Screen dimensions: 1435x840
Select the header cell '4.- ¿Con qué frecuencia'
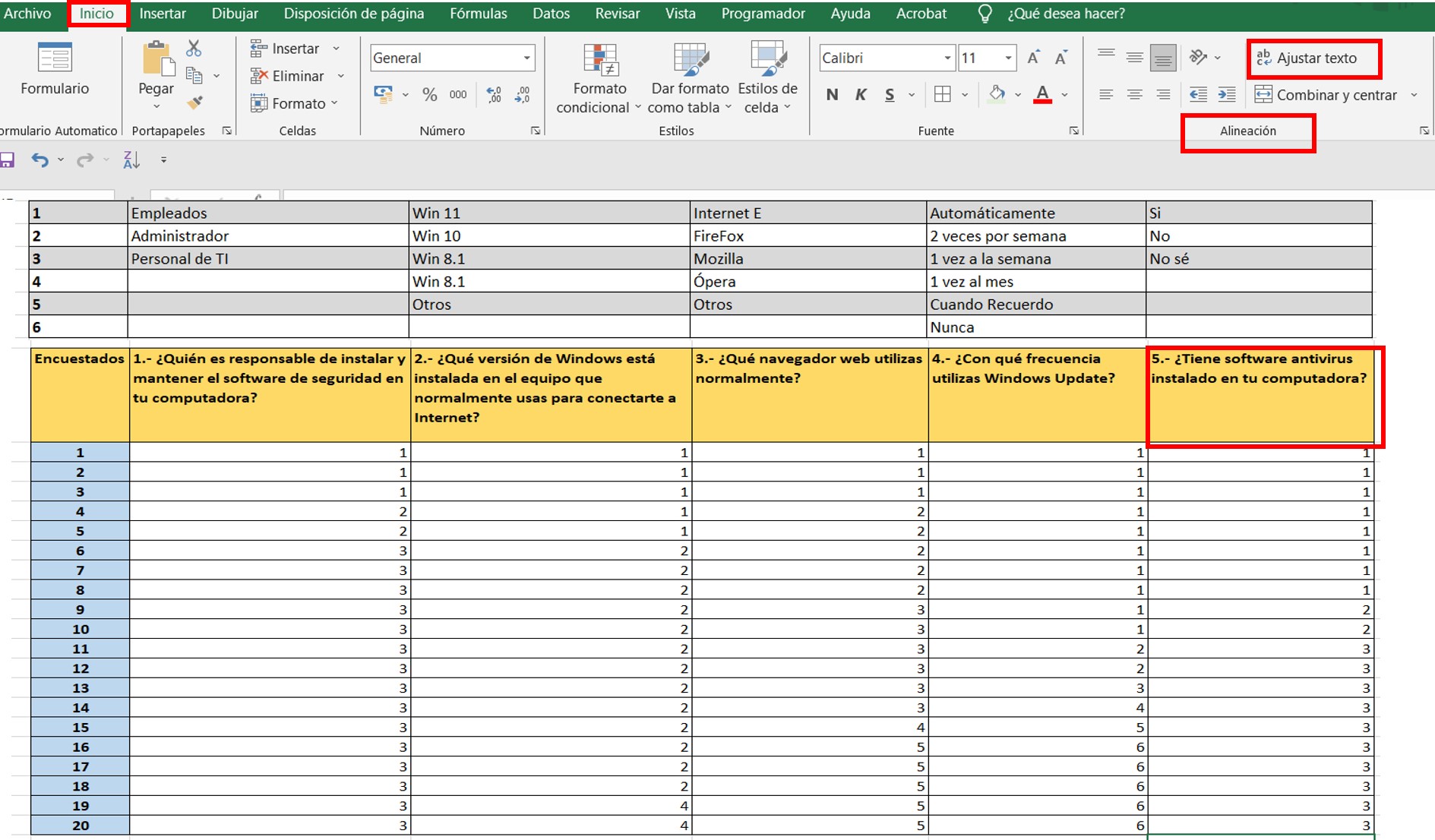1037,395
